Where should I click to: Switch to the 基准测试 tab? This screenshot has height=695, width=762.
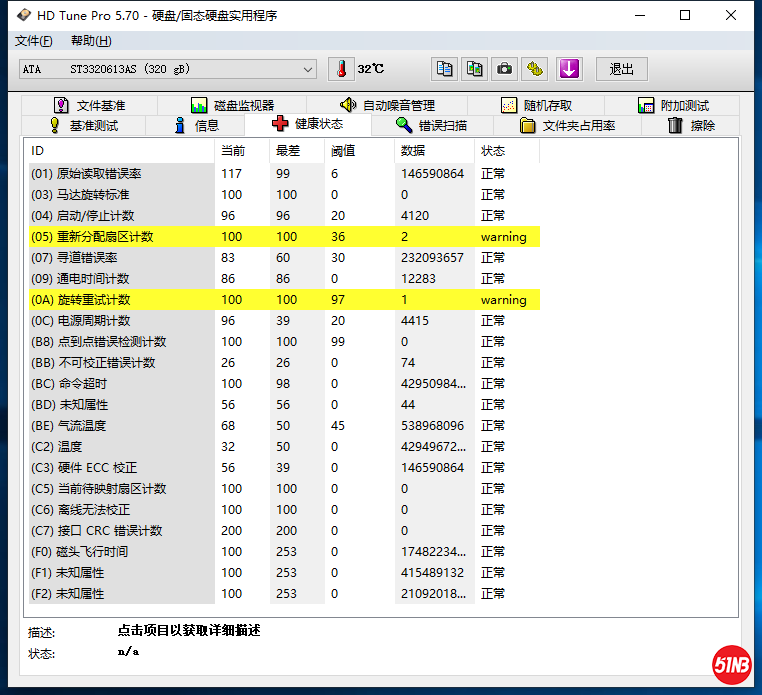pos(83,125)
